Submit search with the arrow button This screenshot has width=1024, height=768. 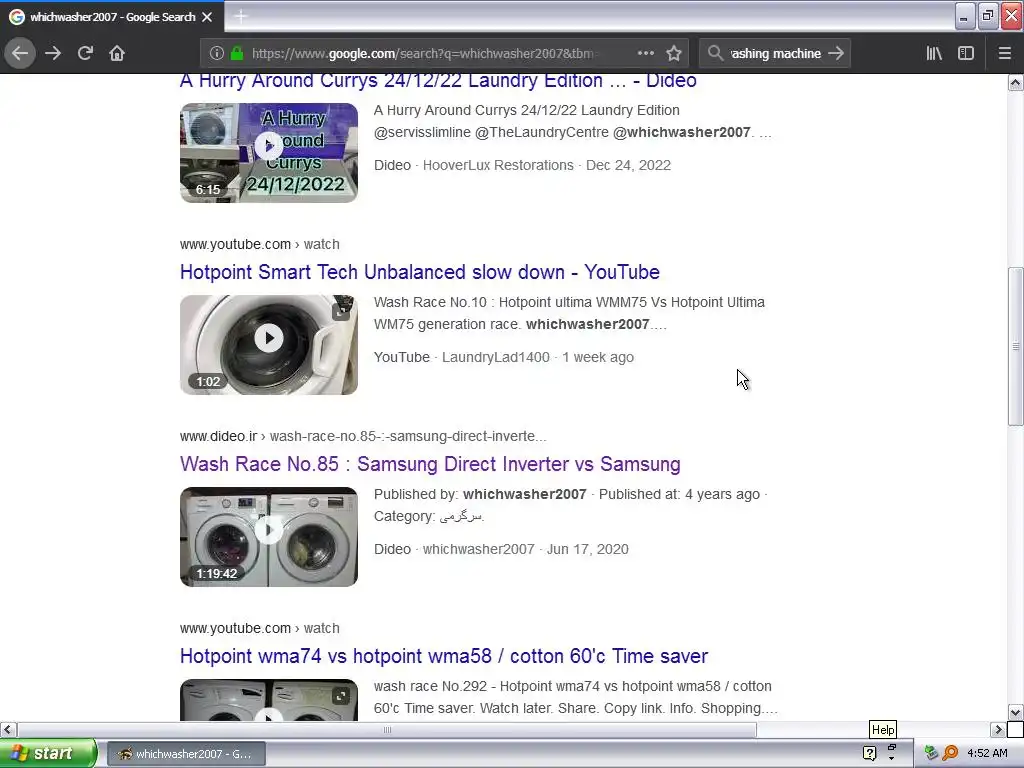click(836, 53)
